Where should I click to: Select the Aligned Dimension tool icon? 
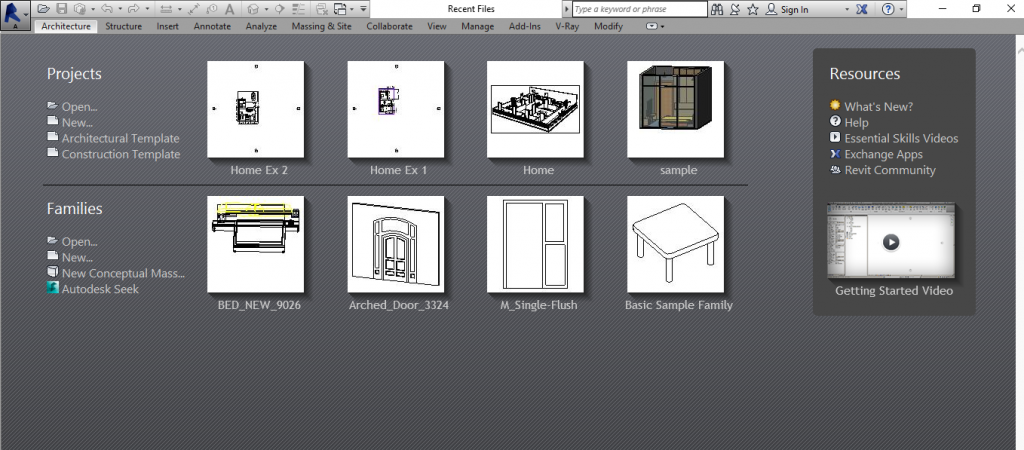point(193,9)
